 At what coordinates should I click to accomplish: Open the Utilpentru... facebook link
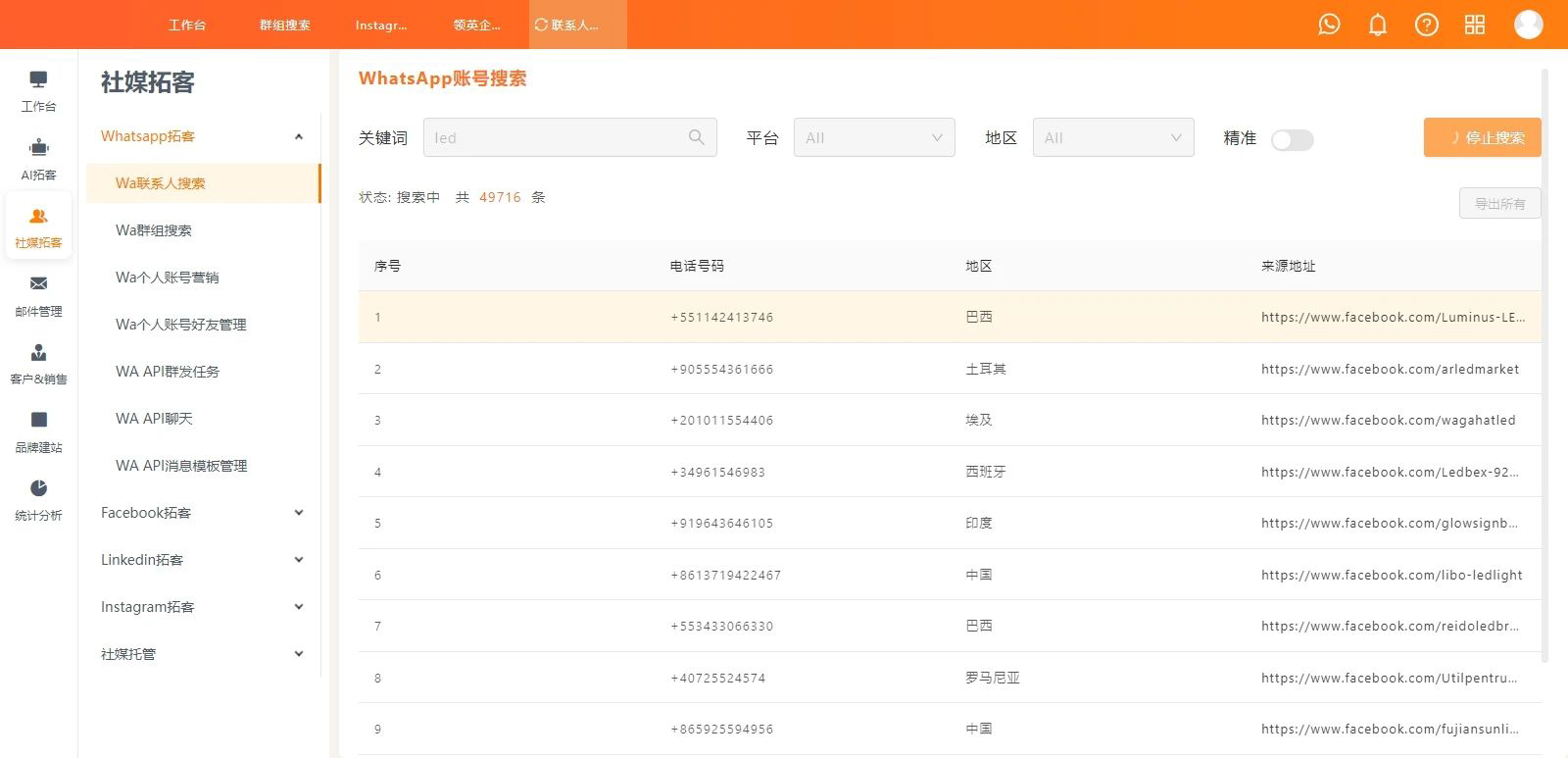coord(1389,678)
